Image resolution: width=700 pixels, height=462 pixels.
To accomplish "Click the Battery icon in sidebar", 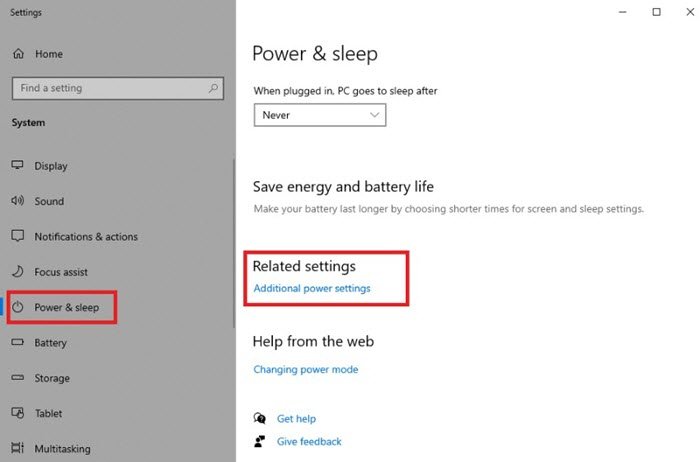I will pos(17,343).
